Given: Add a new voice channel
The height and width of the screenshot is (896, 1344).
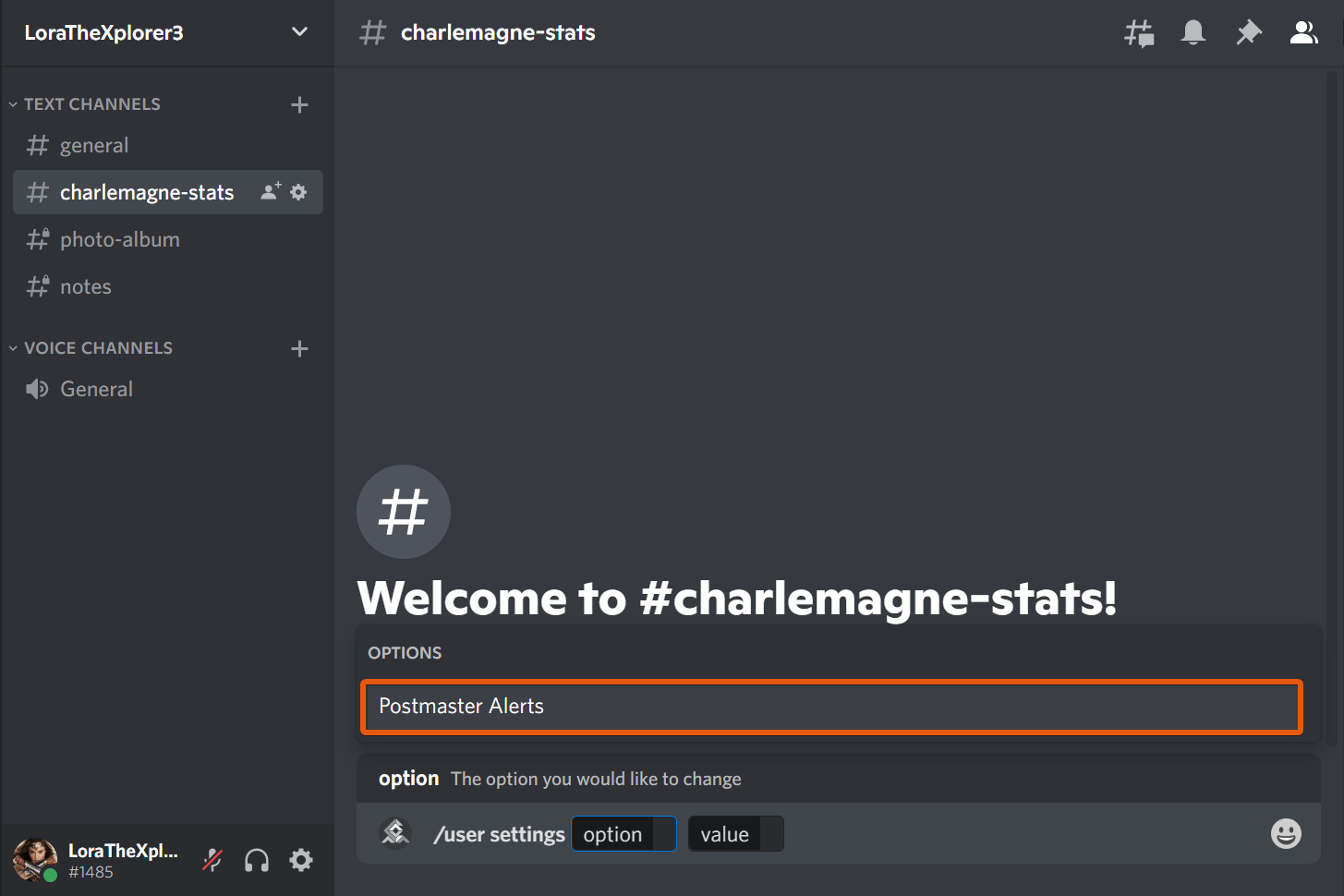Looking at the screenshot, I should 299,348.
